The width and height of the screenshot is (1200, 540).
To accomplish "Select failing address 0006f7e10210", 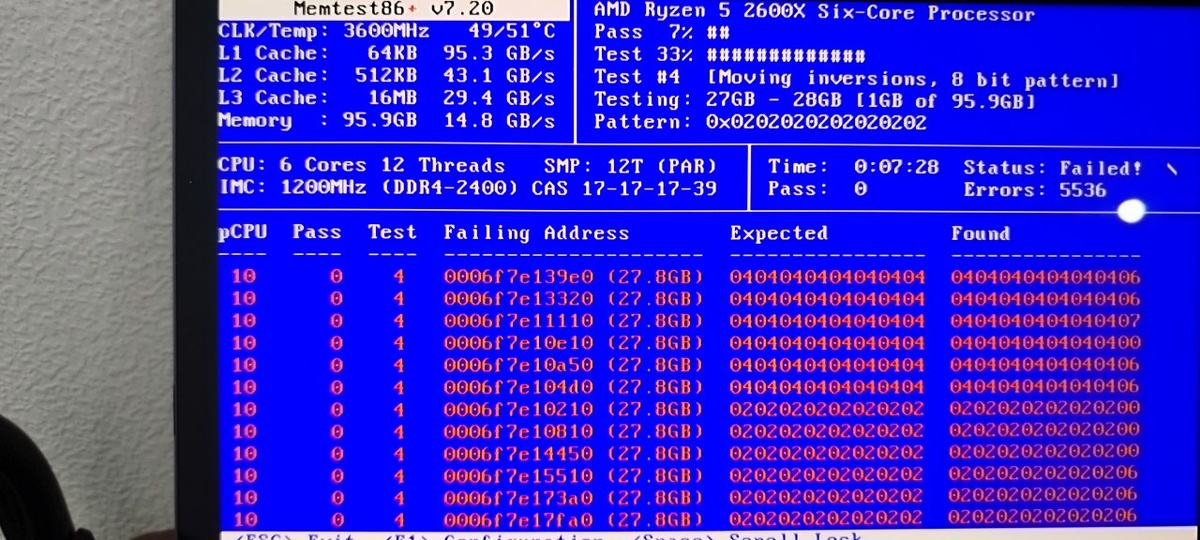I will [x=519, y=409].
